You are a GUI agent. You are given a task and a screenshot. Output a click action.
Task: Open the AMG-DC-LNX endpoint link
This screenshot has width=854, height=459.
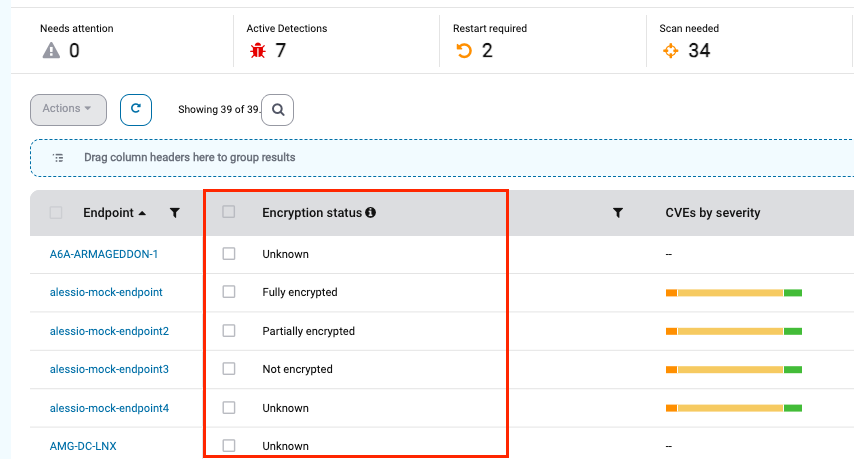point(83,446)
